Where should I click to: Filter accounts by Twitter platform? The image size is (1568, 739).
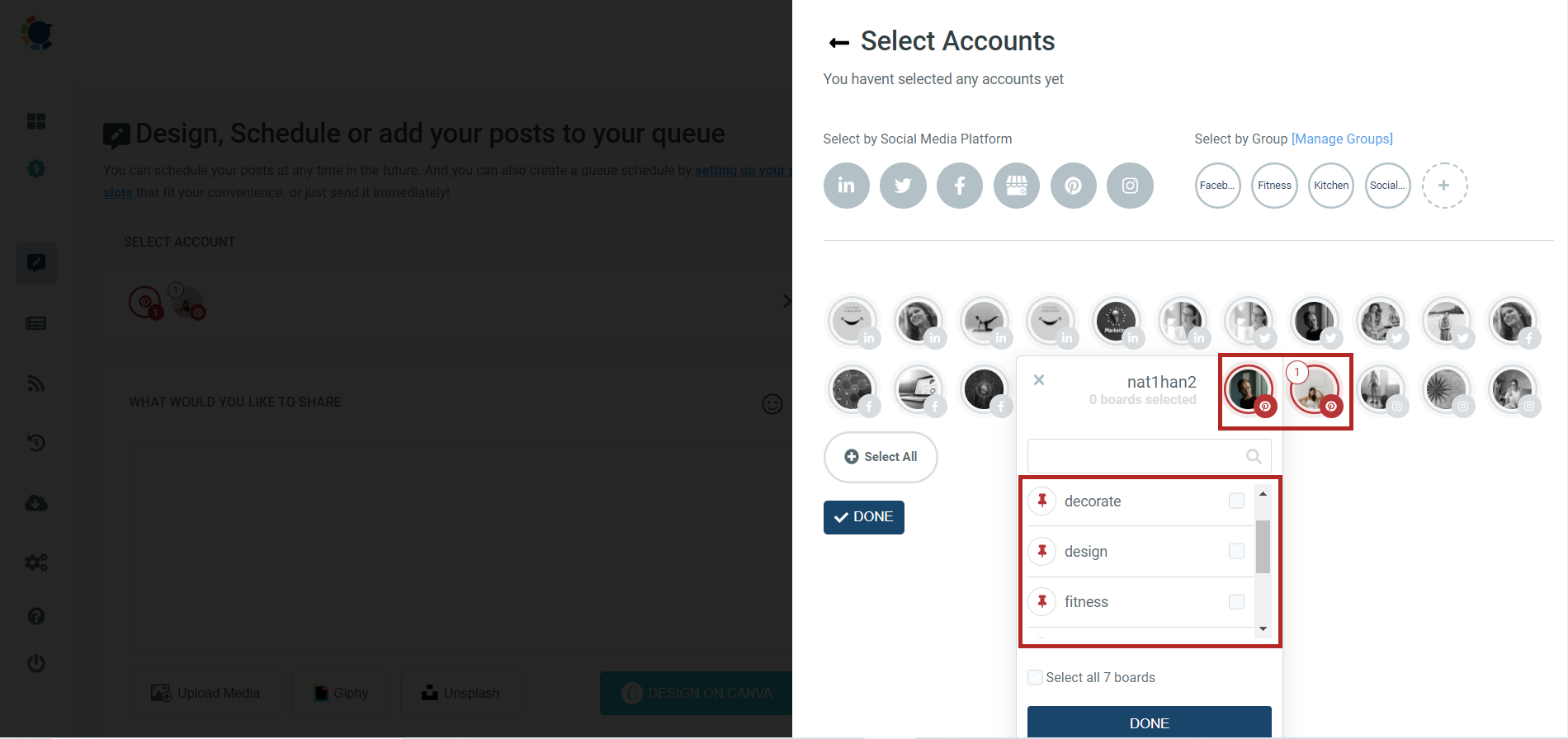(x=903, y=186)
